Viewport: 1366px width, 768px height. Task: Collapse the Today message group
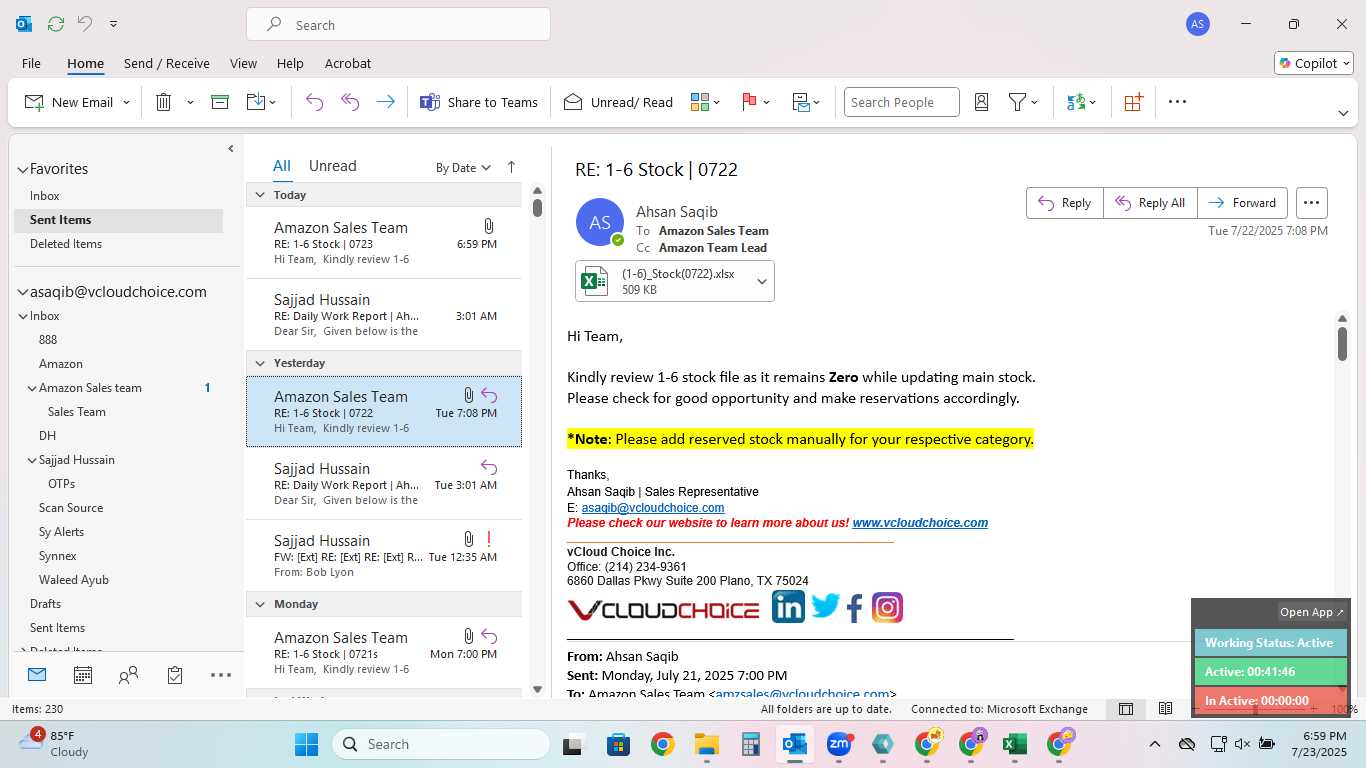(260, 195)
